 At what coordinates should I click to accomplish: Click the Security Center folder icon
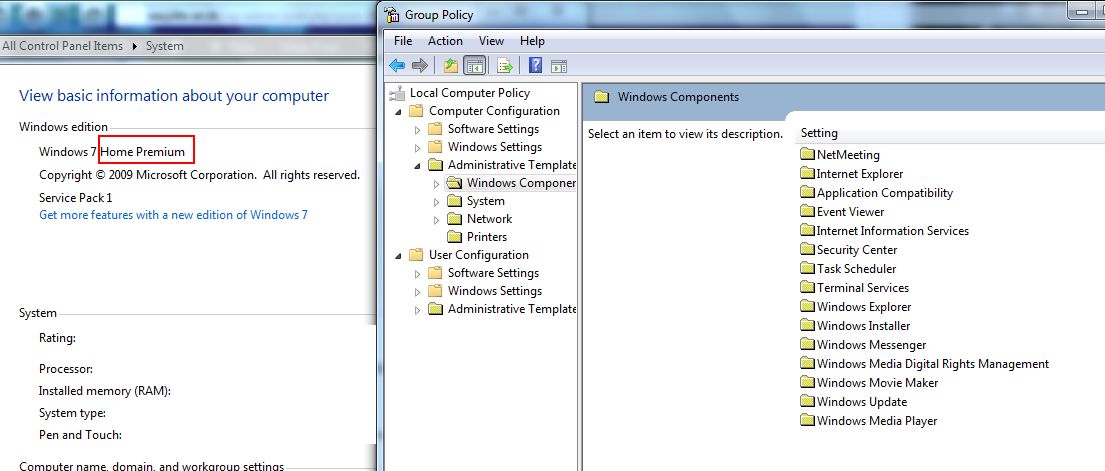pyautogui.click(x=808, y=250)
